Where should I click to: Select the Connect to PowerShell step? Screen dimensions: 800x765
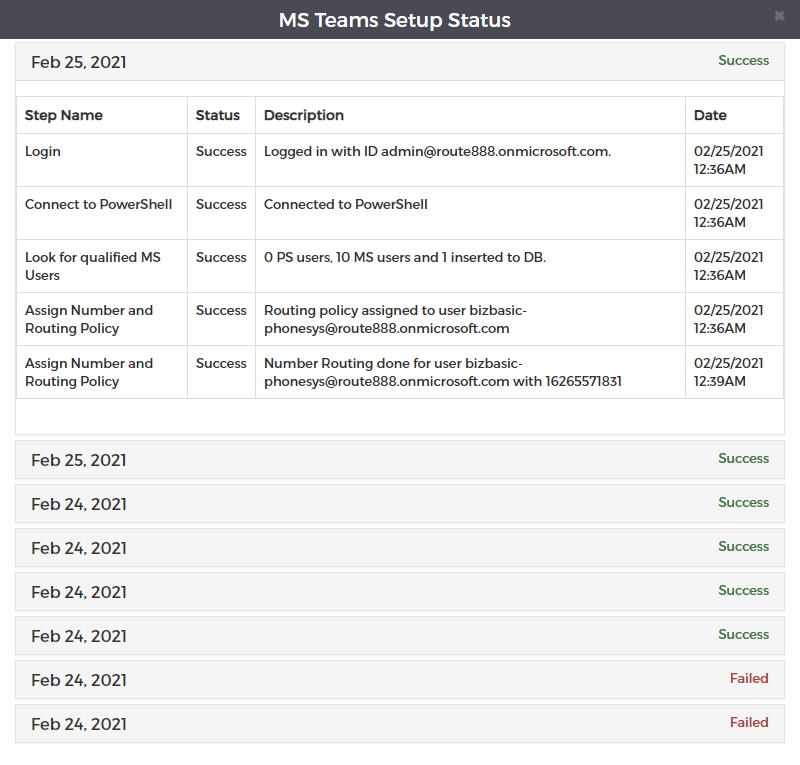click(98, 204)
